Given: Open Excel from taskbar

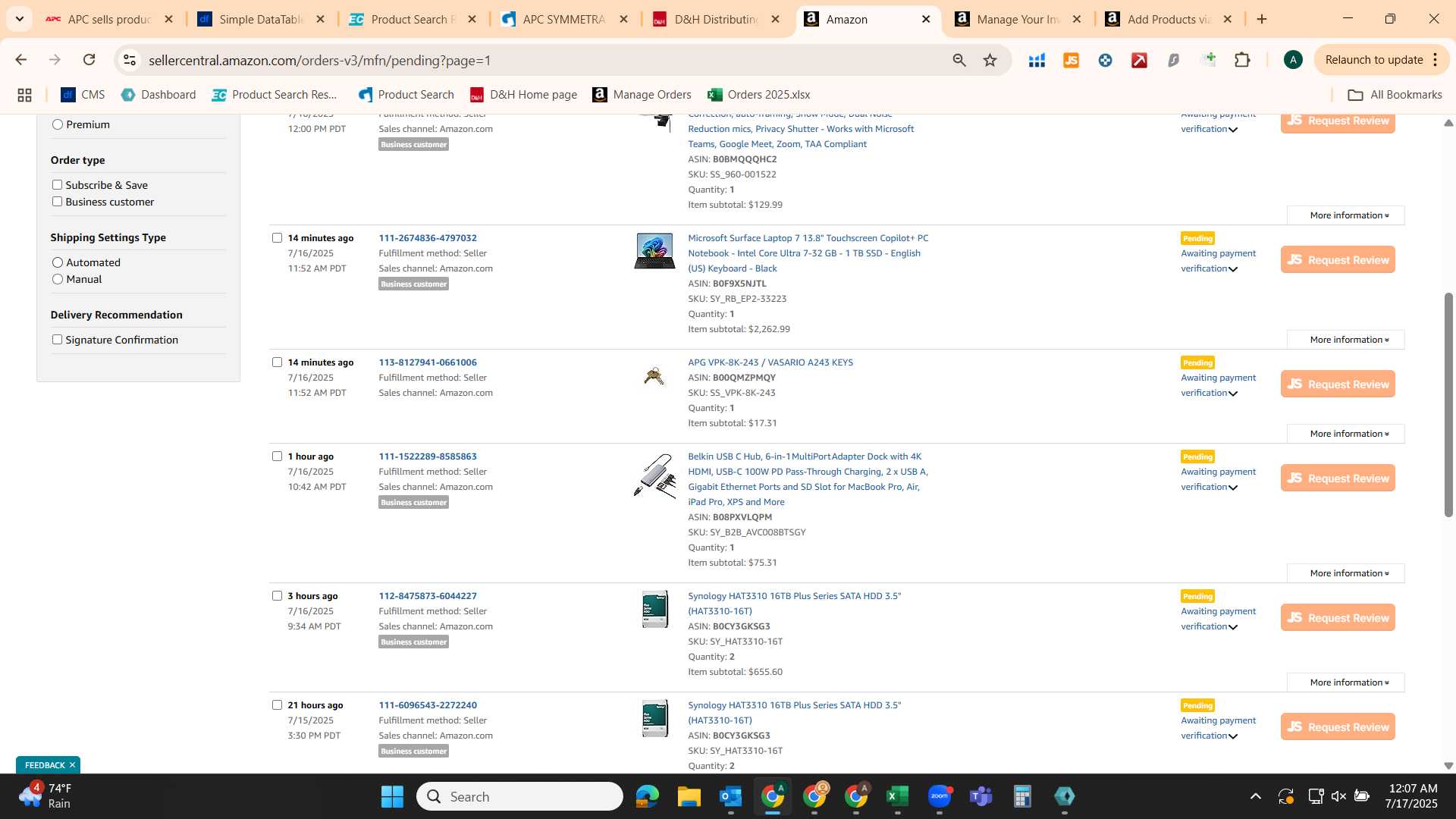Looking at the screenshot, I should coord(897,796).
